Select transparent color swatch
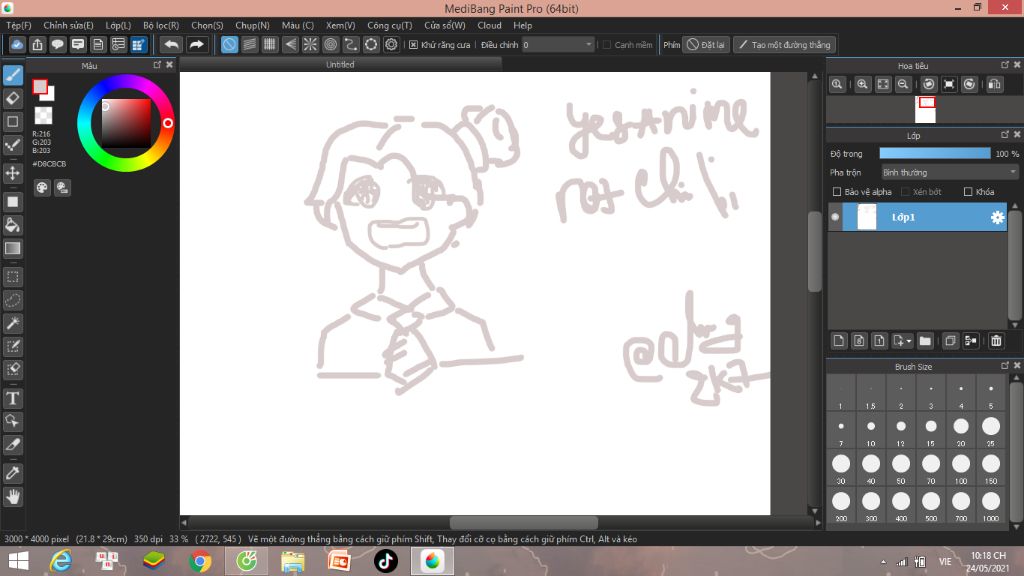1024x576 pixels. coord(43,116)
